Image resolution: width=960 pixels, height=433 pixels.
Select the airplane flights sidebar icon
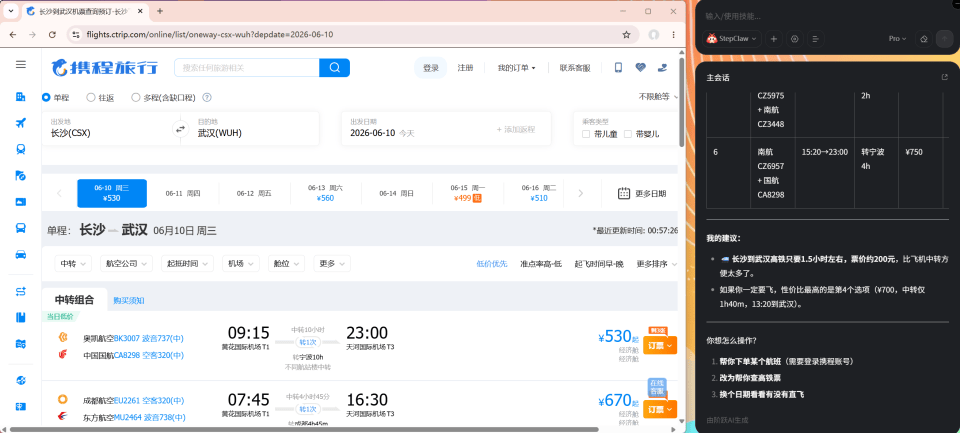click(21, 123)
